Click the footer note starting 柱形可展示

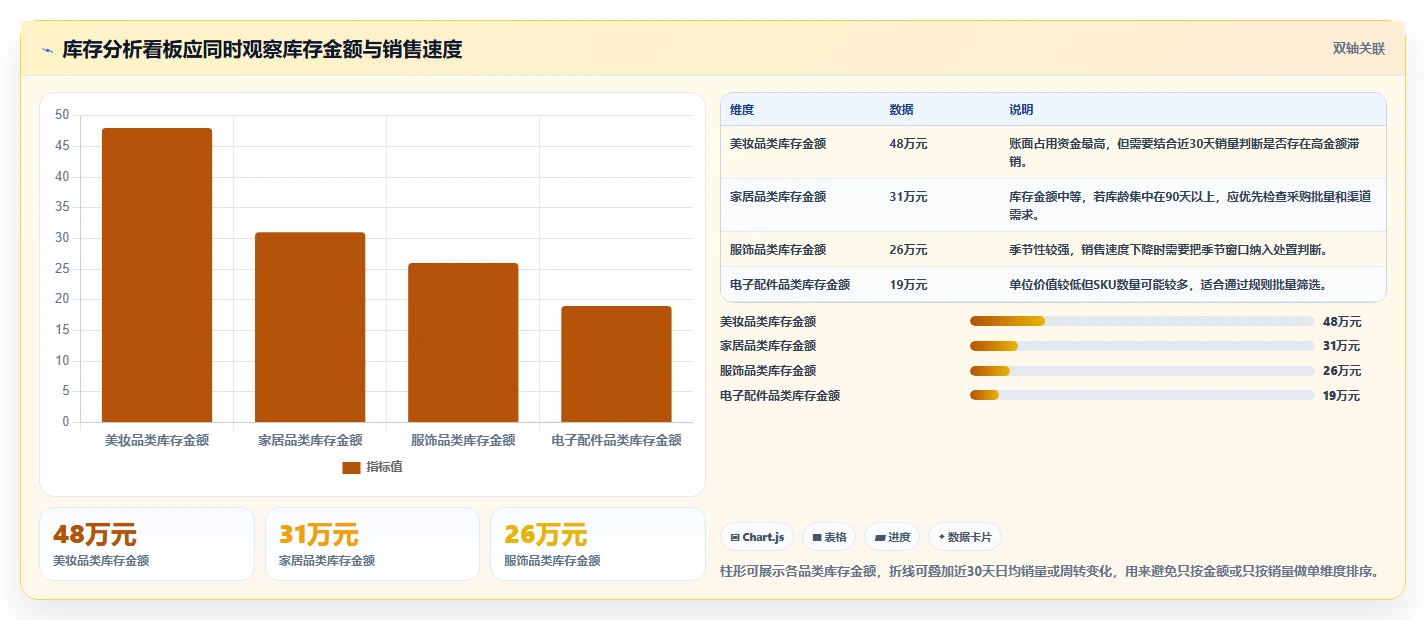pyautogui.click(x=1049, y=572)
